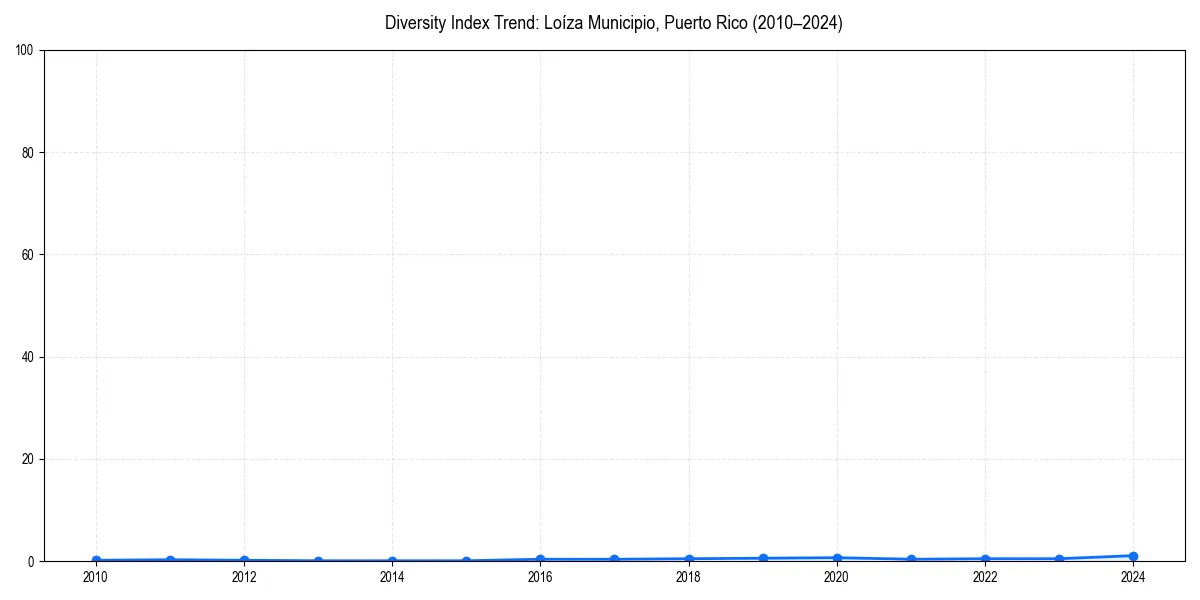This screenshot has height=600, width=1200.
Task: Select the 2010 x-axis label
Action: click(95, 577)
